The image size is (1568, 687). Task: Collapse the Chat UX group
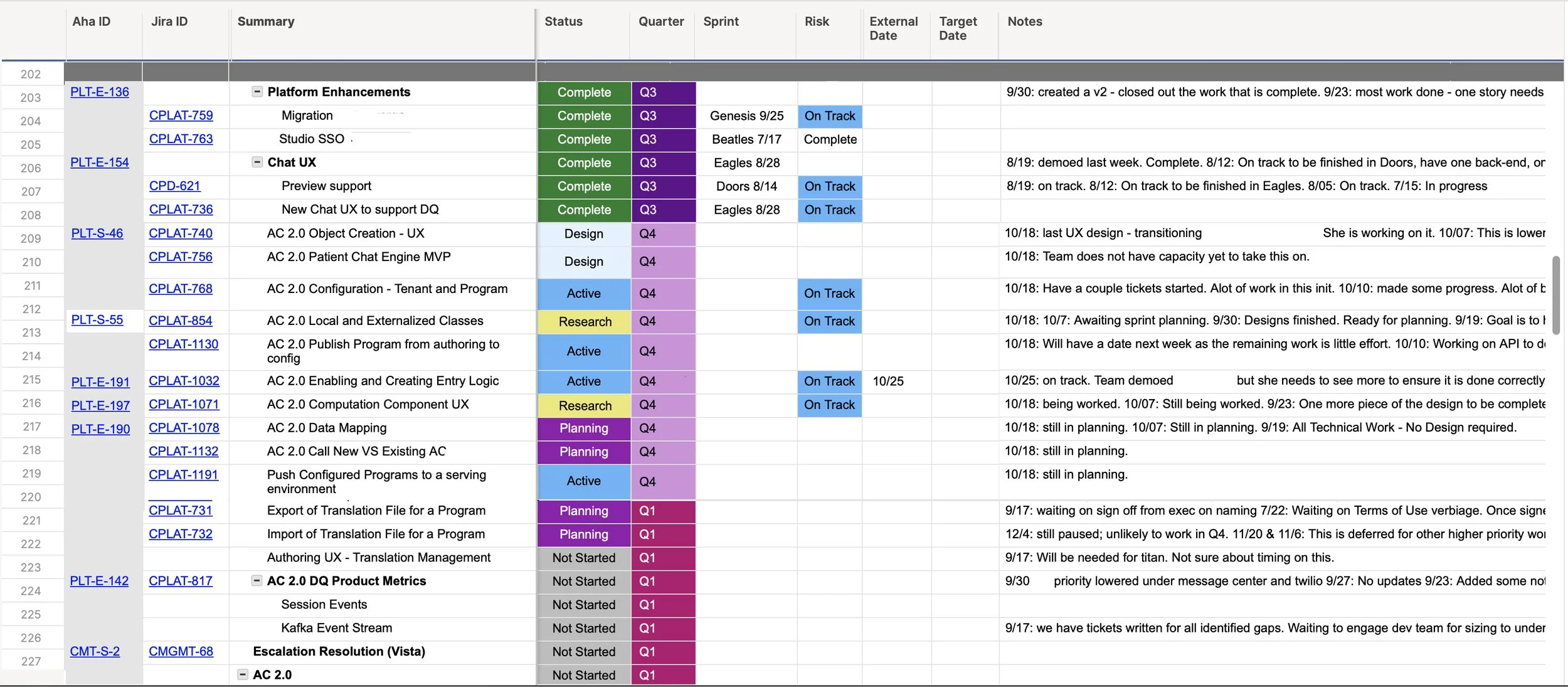(x=257, y=162)
